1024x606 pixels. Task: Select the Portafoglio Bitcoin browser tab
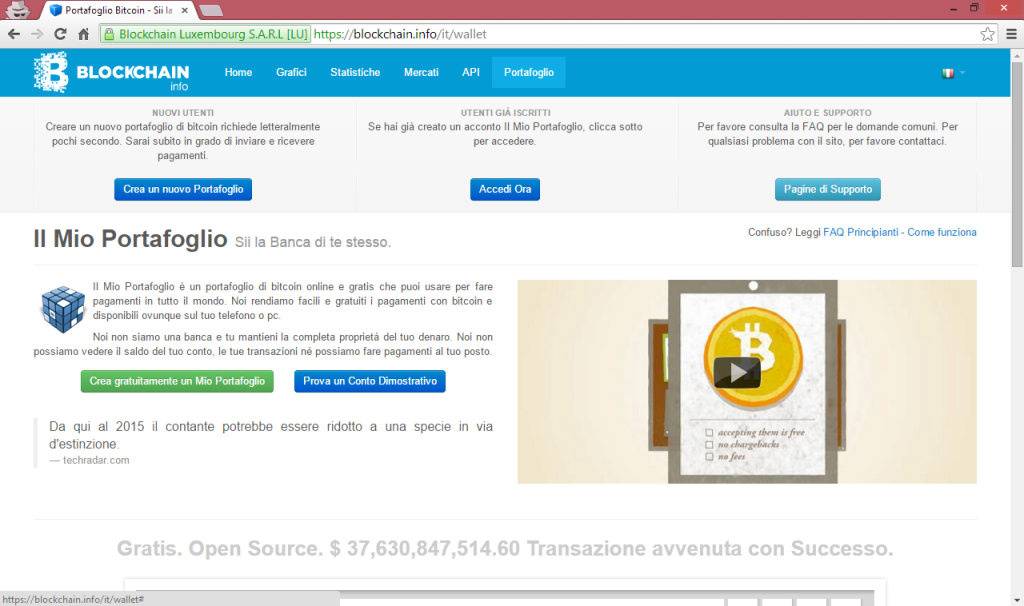coord(118,10)
